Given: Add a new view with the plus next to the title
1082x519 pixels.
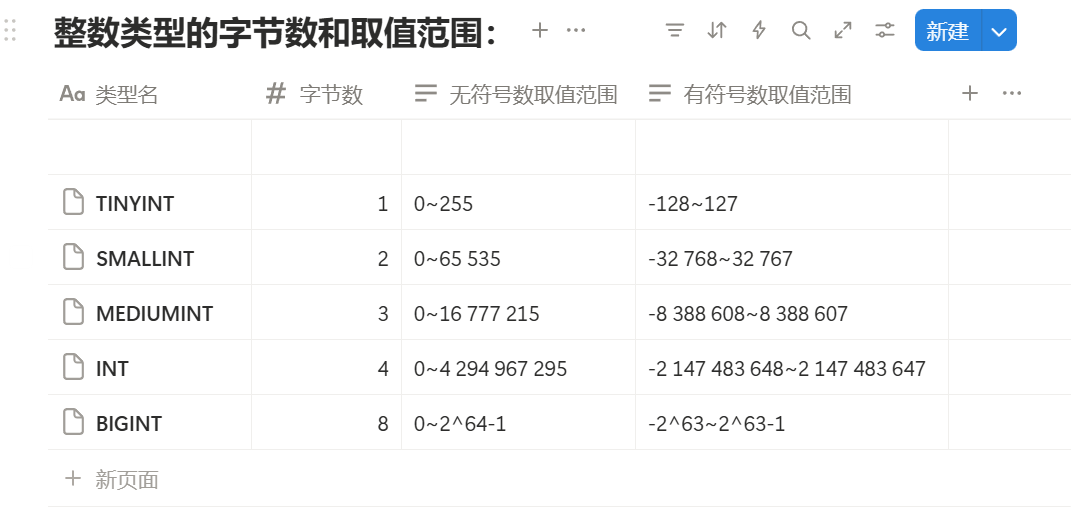Looking at the screenshot, I should click(540, 30).
